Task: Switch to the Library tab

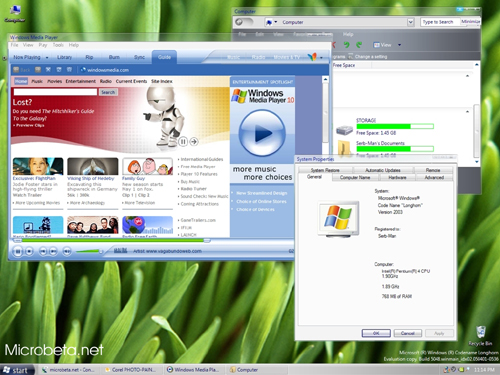Action: (x=64, y=57)
